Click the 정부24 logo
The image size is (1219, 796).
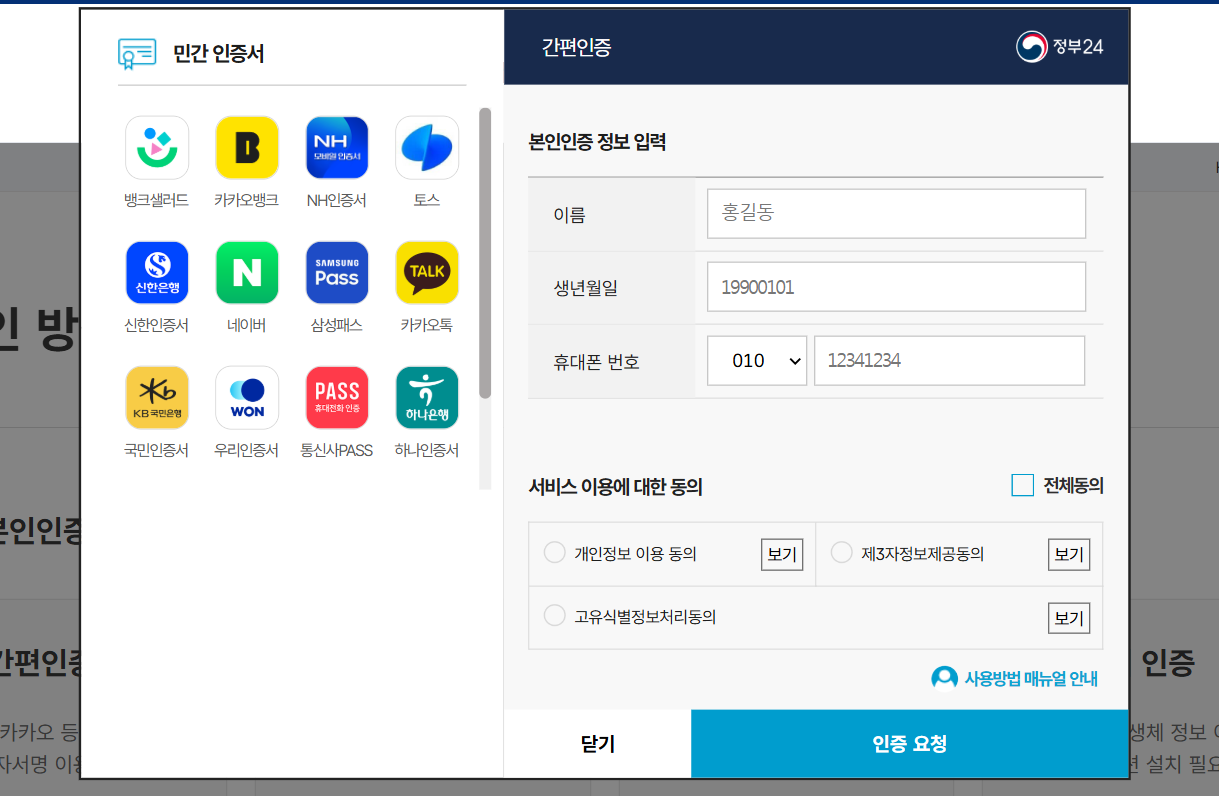click(1060, 47)
